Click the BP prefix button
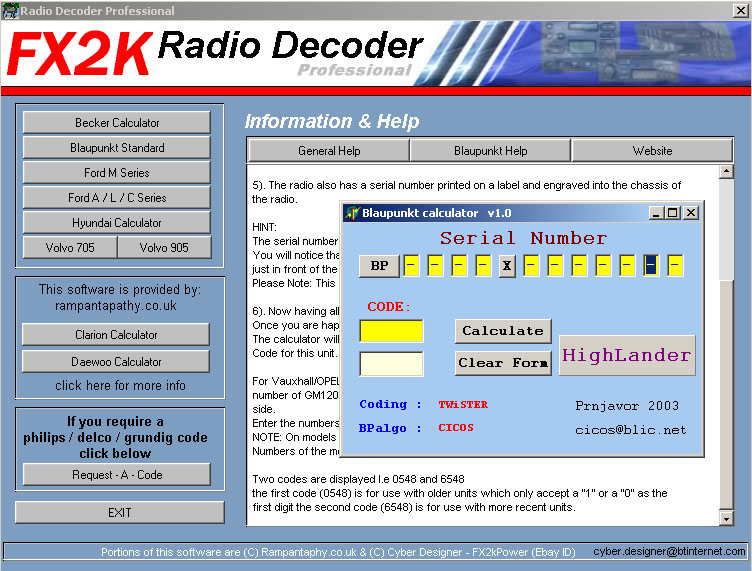This screenshot has height=571, width=752. 379,266
